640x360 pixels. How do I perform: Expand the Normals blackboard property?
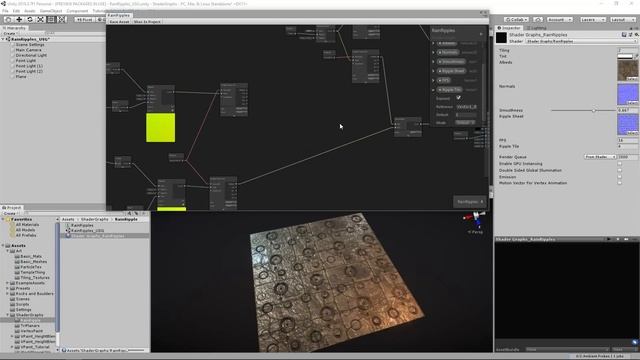(x=433, y=52)
